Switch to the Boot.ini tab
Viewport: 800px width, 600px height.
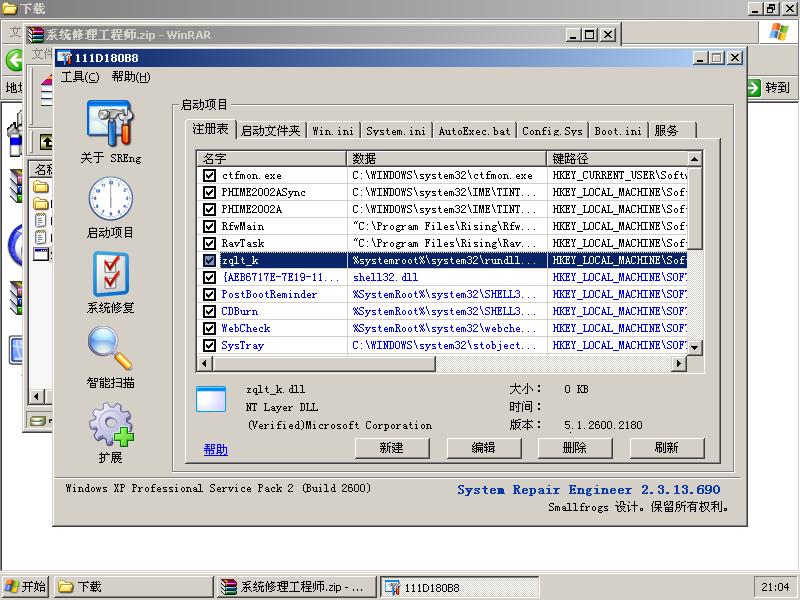pos(618,131)
